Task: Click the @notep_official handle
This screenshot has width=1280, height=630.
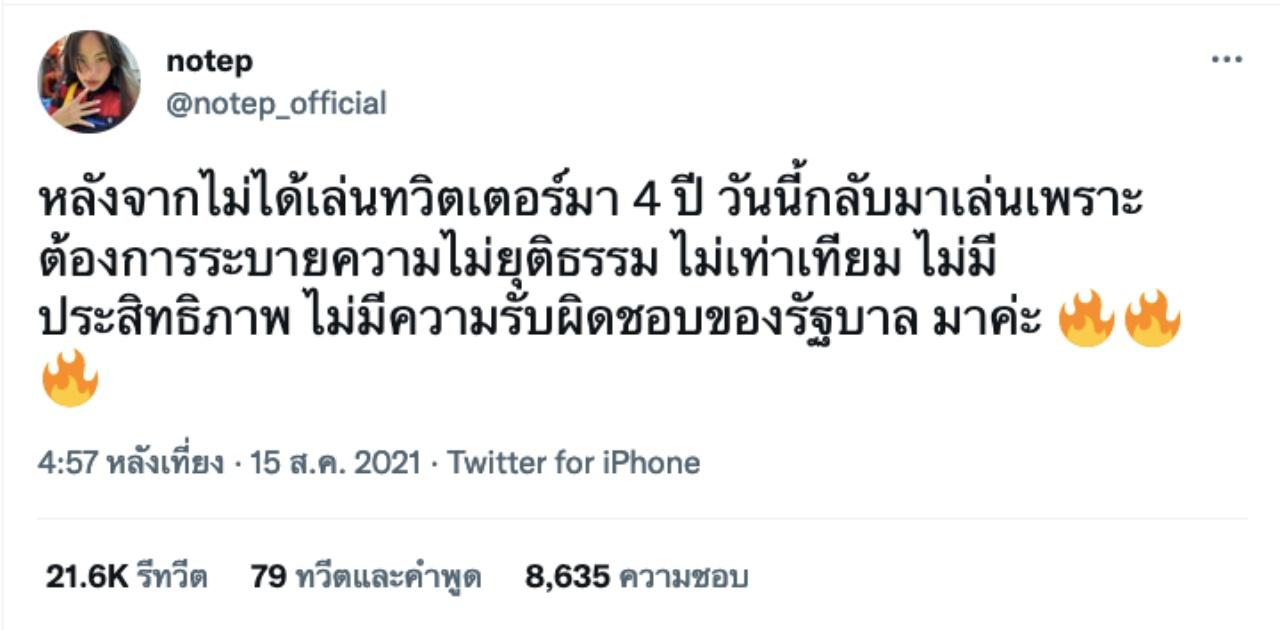Action: 276,103
